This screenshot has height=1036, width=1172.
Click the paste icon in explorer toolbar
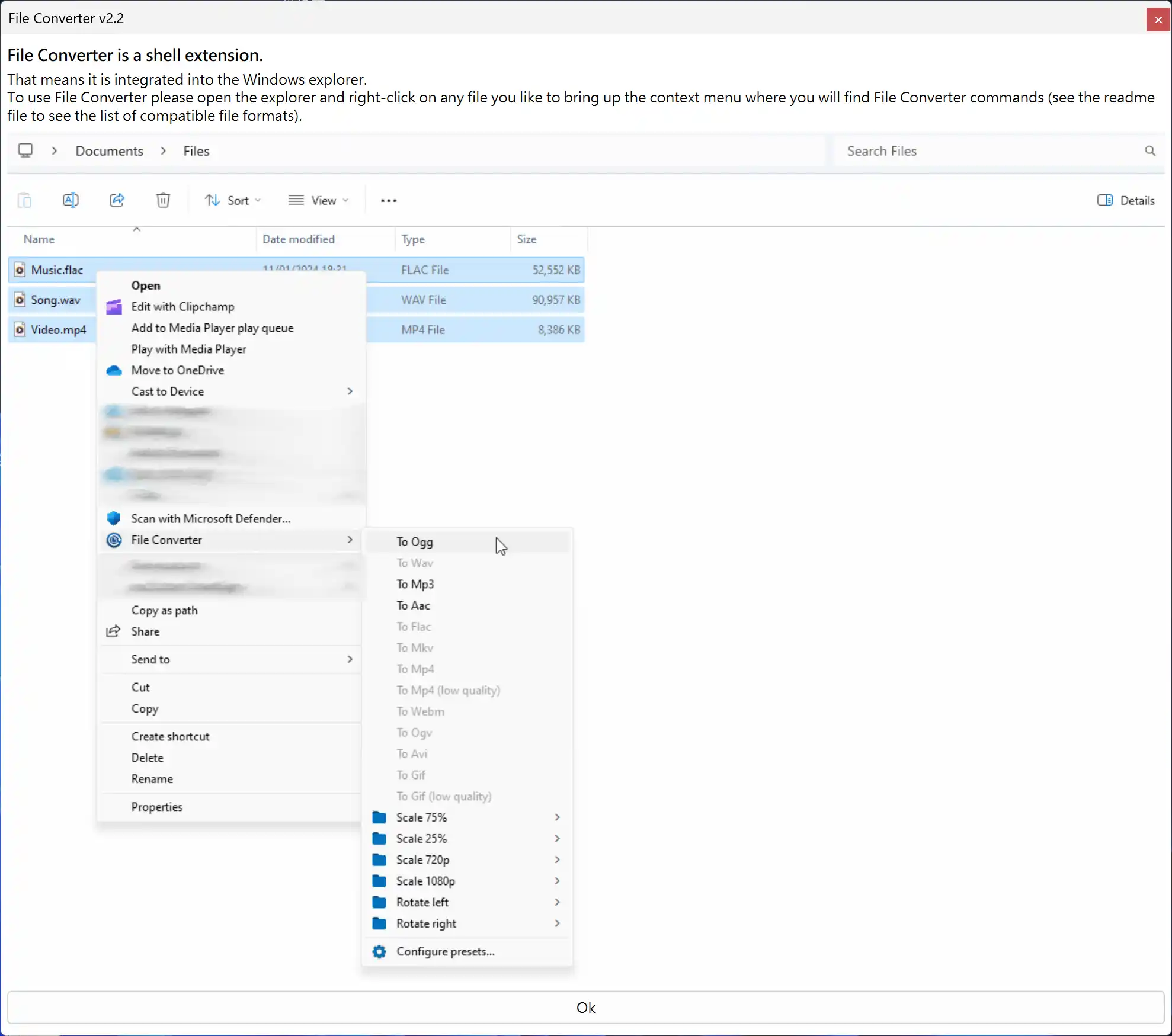pyautogui.click(x=24, y=200)
